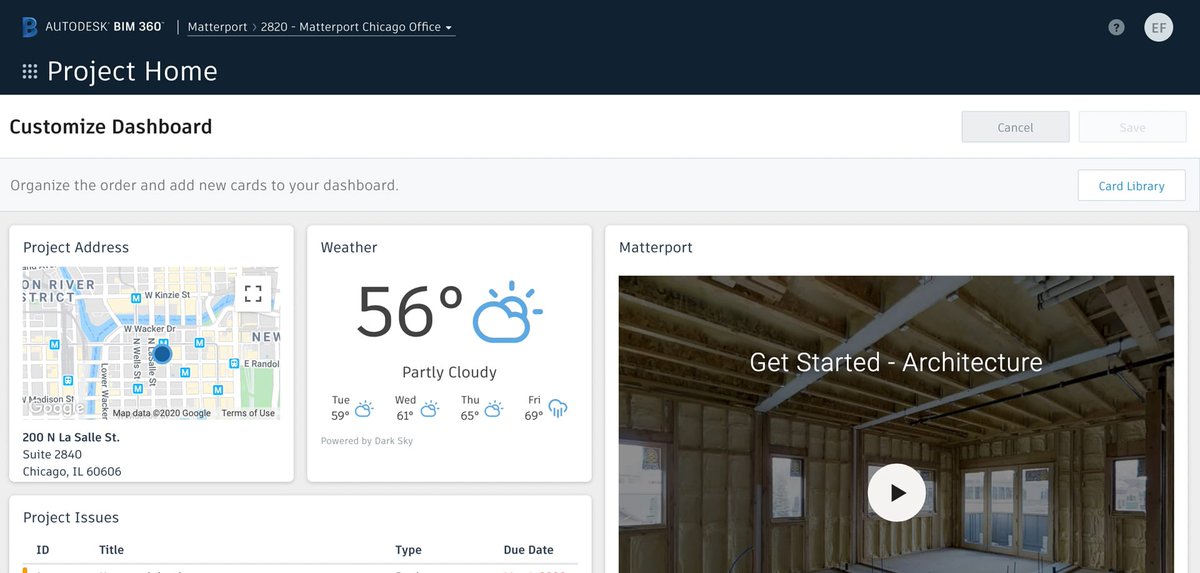Click the Weather card title

(x=349, y=247)
